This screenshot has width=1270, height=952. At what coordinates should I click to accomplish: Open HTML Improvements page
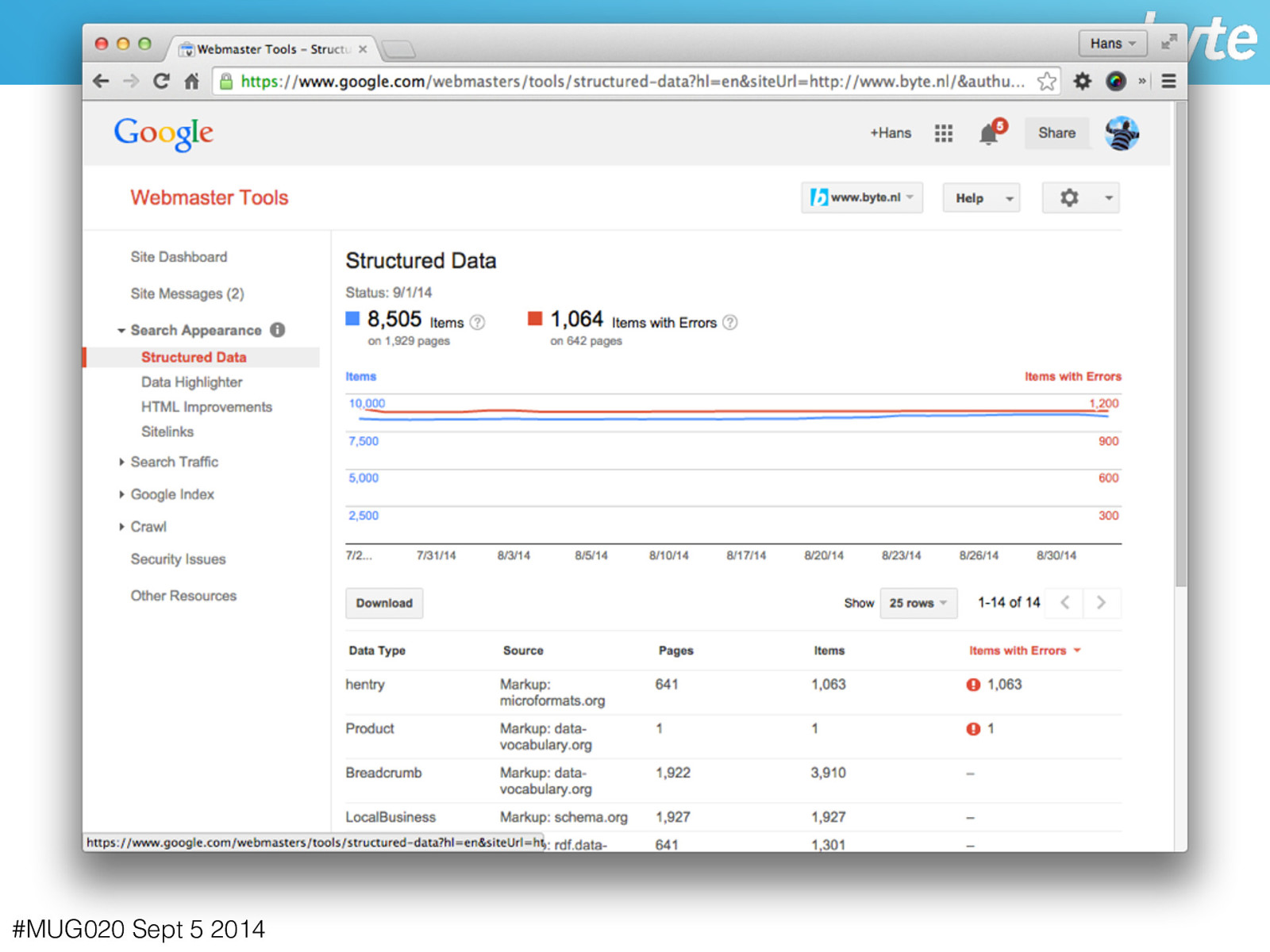206,407
